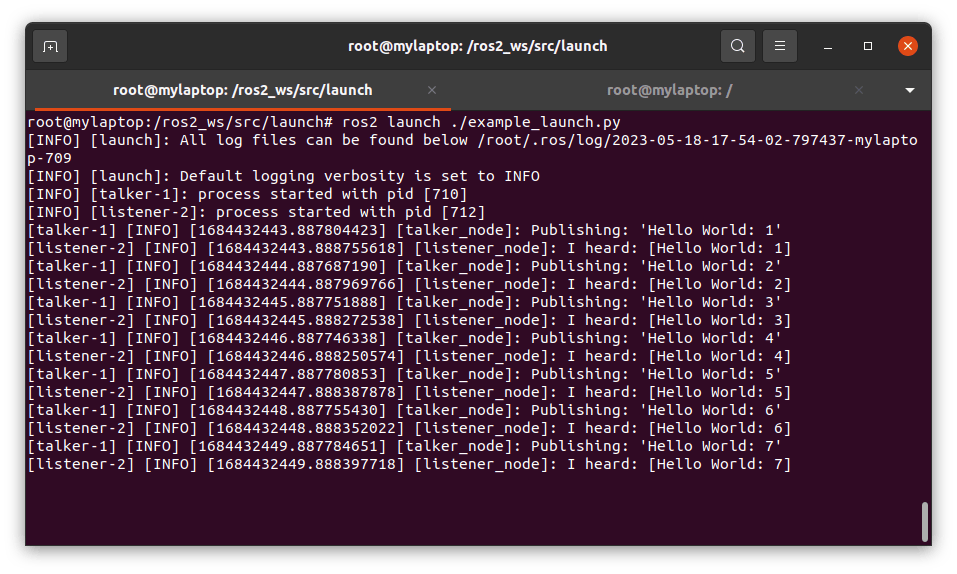
Task: Open a new terminal tab
Action: tap(50, 46)
